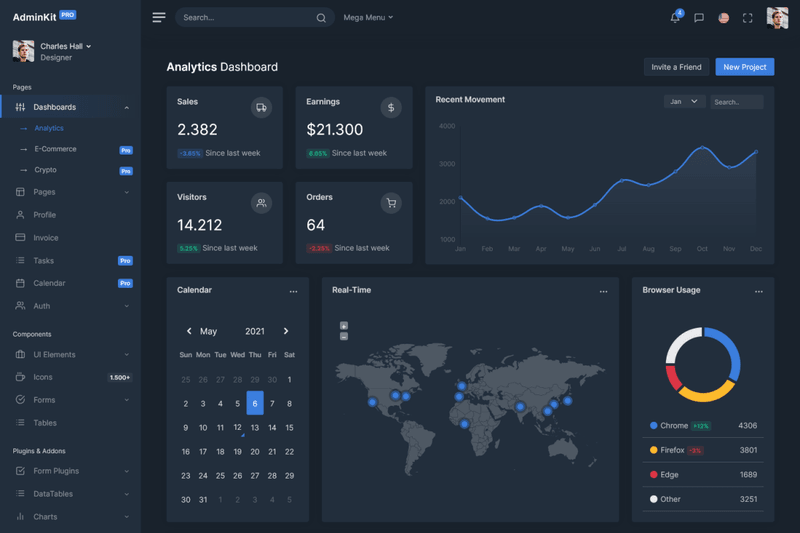Open the Jan month dropdown

[x=684, y=101]
